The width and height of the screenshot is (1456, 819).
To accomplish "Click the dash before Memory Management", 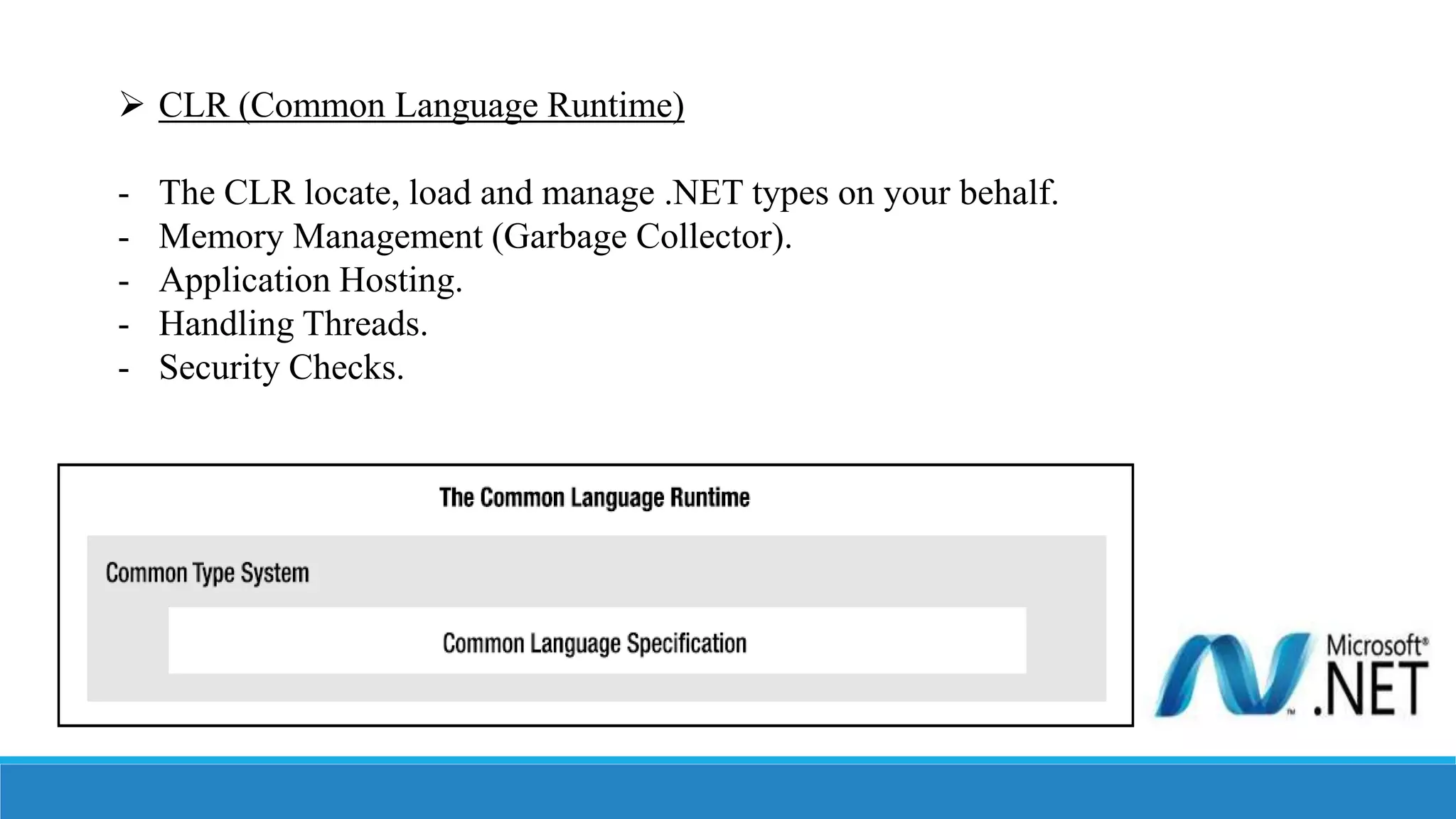I will tap(124, 238).
